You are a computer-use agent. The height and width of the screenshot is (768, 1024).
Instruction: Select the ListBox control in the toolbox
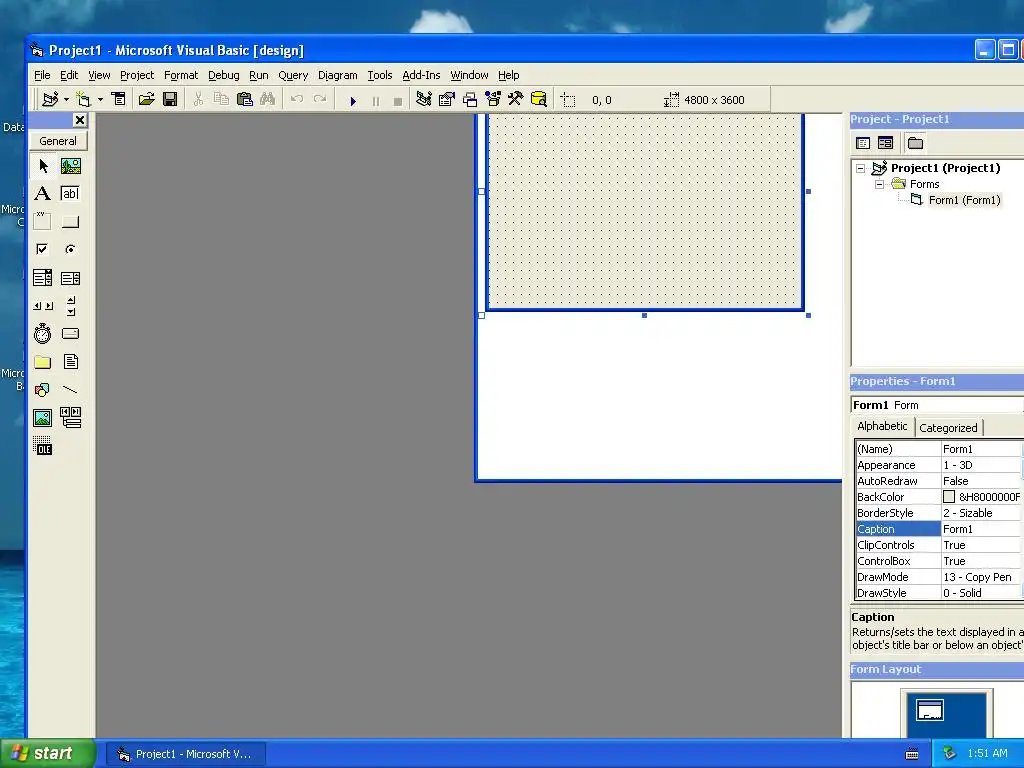pos(71,278)
